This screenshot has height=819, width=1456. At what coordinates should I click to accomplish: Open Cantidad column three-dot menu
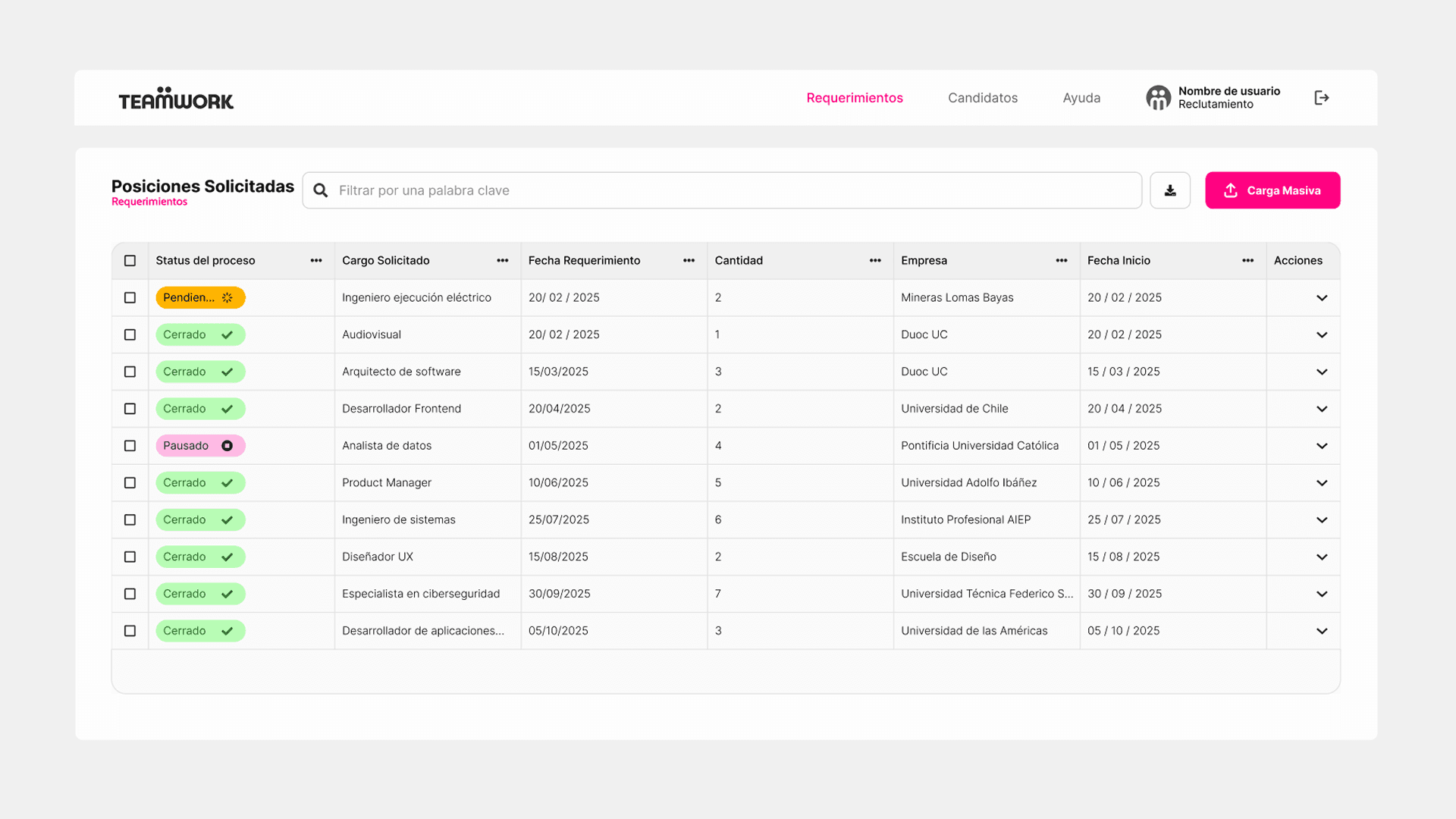tap(875, 261)
